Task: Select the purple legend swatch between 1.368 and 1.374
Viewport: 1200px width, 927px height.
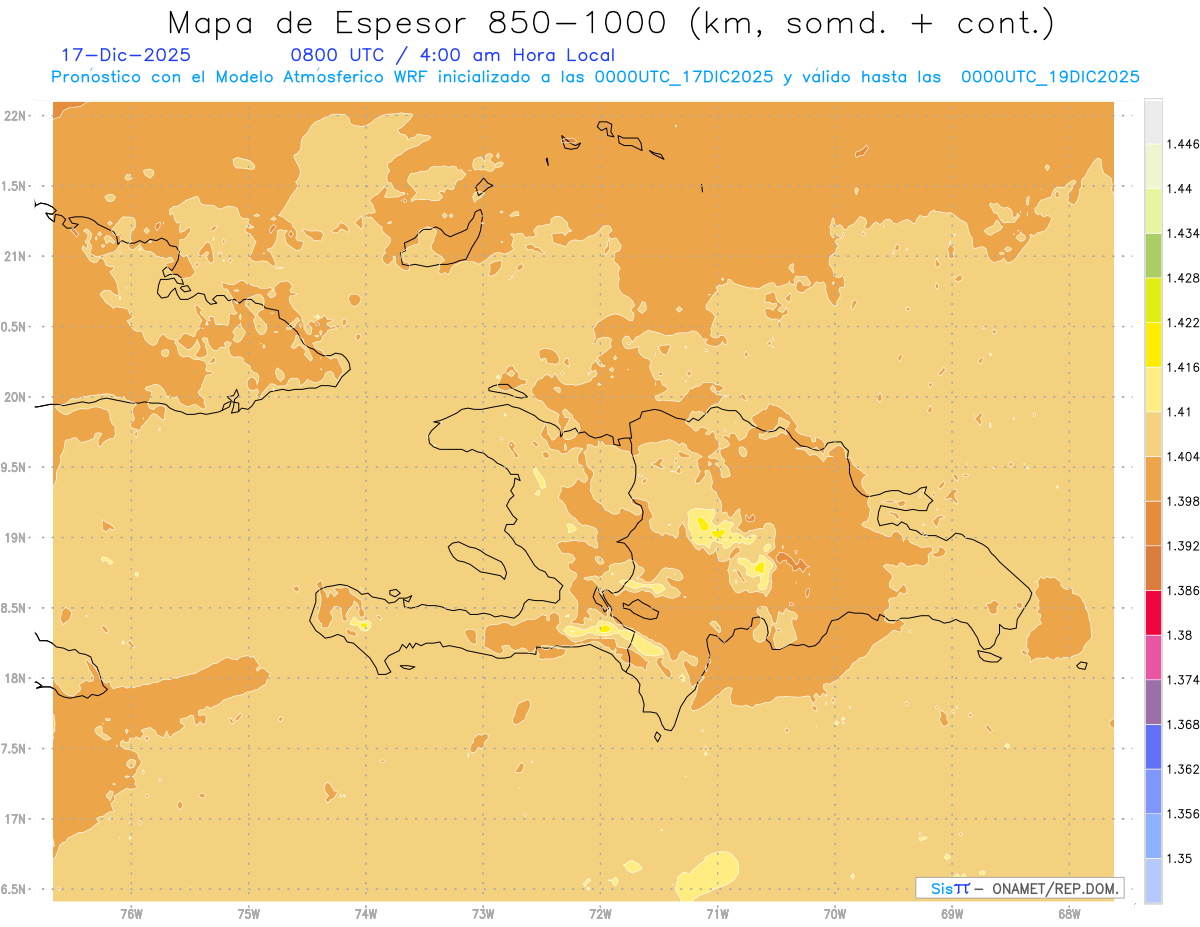Action: (x=1153, y=702)
